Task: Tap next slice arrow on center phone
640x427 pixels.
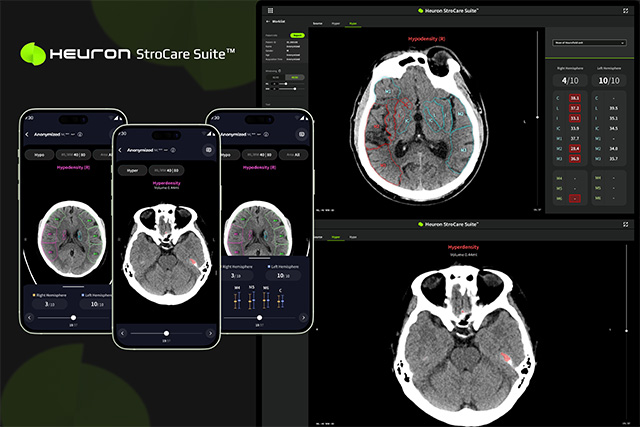Action: tap(208, 332)
